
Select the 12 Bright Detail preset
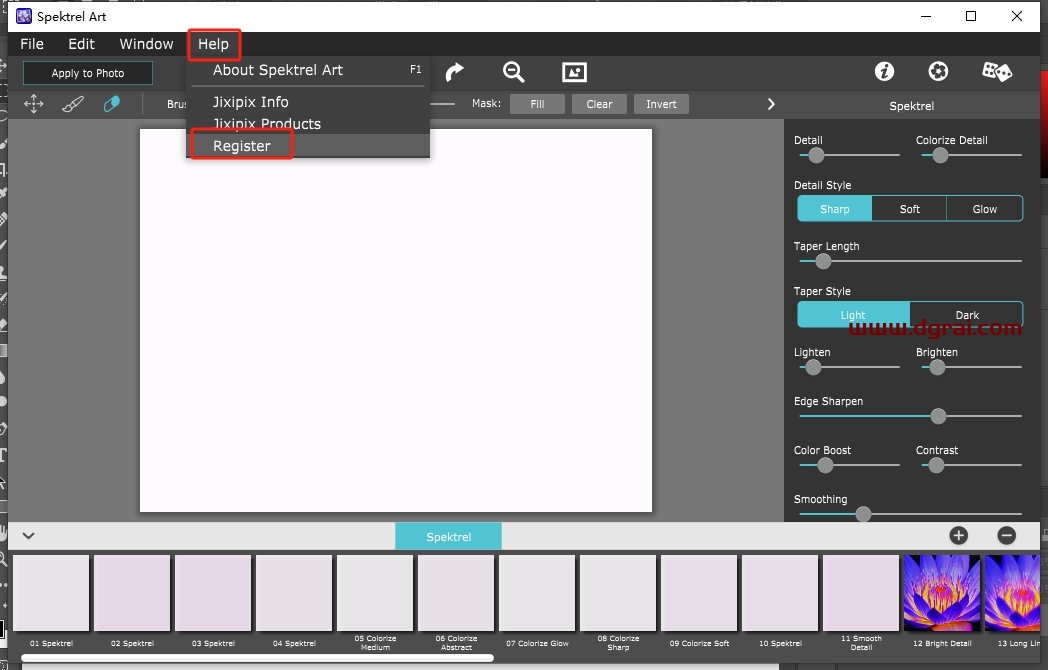[942, 593]
